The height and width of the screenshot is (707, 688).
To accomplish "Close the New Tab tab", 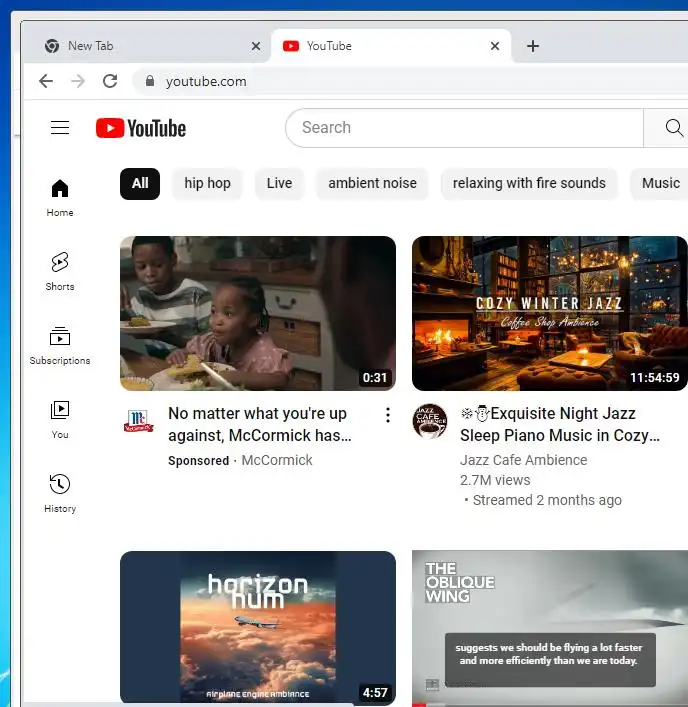I will coord(256,46).
